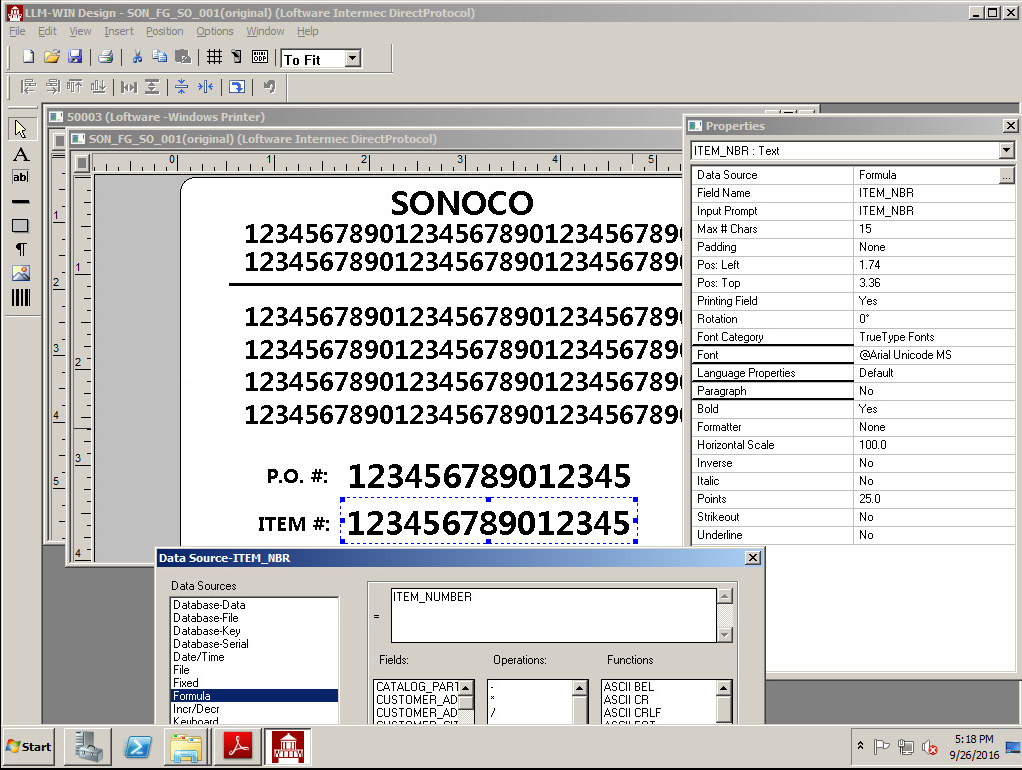This screenshot has width=1022, height=770.
Task: Click the ODP barcode toolbar icon
Action: pyautogui.click(x=259, y=57)
